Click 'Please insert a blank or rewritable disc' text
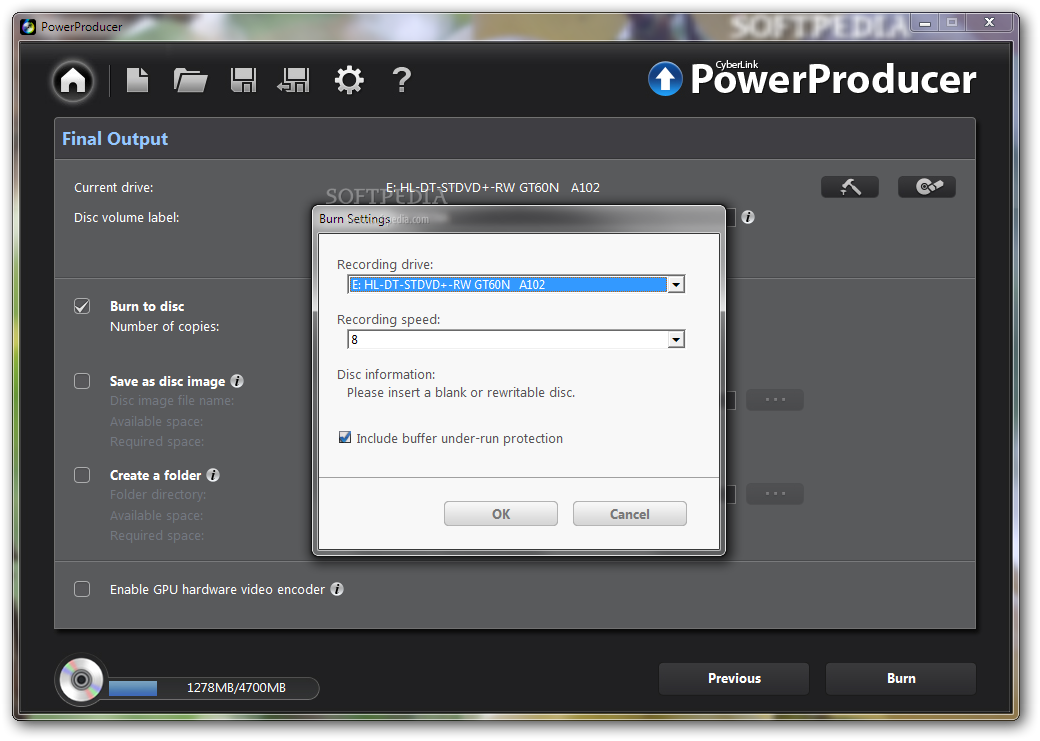Screen dimensions: 1040x741 pos(461,393)
